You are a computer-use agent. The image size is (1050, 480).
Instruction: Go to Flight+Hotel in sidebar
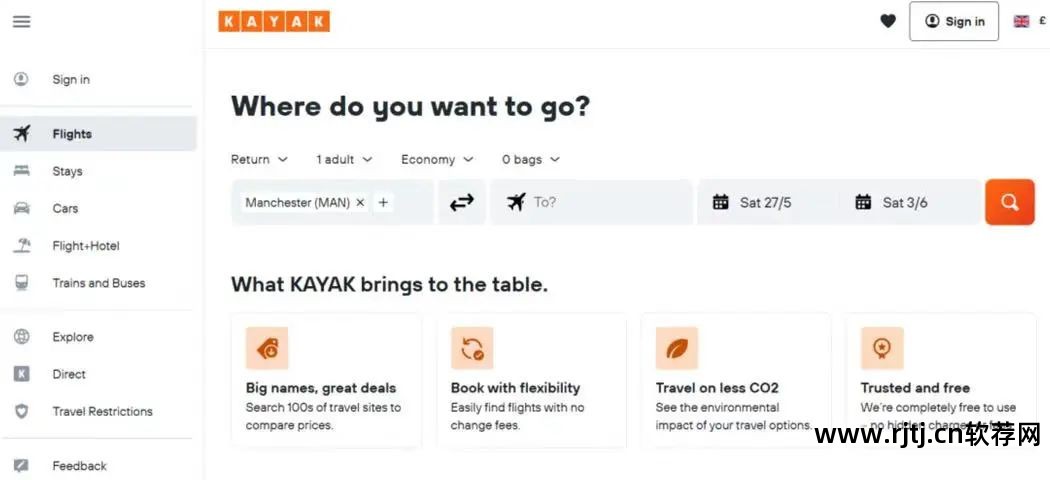[85, 246]
